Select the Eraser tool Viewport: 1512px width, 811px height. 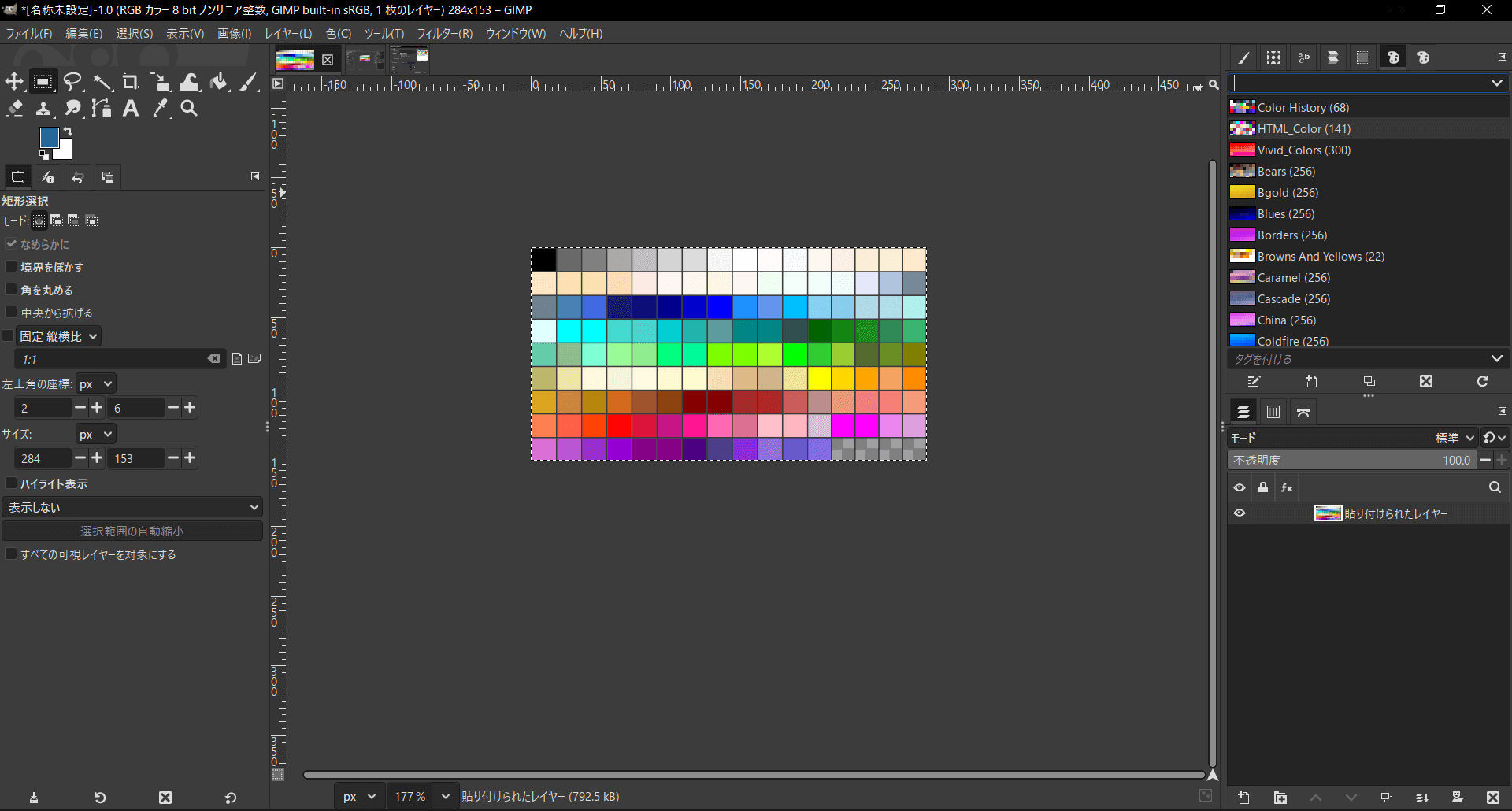pos(14,109)
